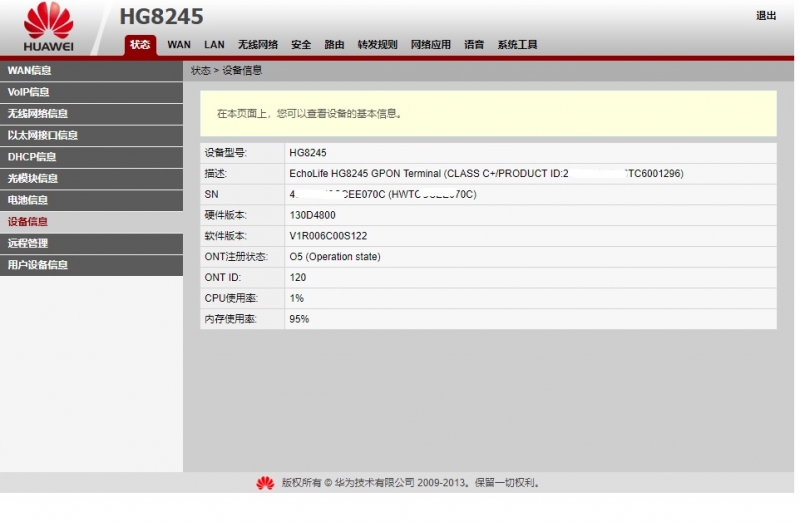Open DHCP信息 in the sidebar
The image size is (800, 522).
click(91, 157)
